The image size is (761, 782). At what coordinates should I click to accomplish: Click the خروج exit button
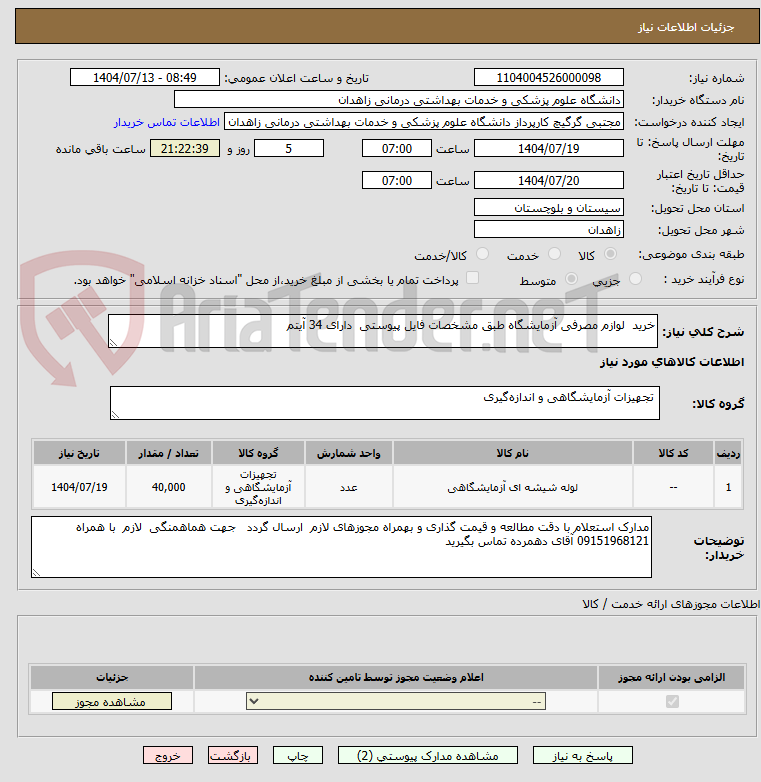168,756
